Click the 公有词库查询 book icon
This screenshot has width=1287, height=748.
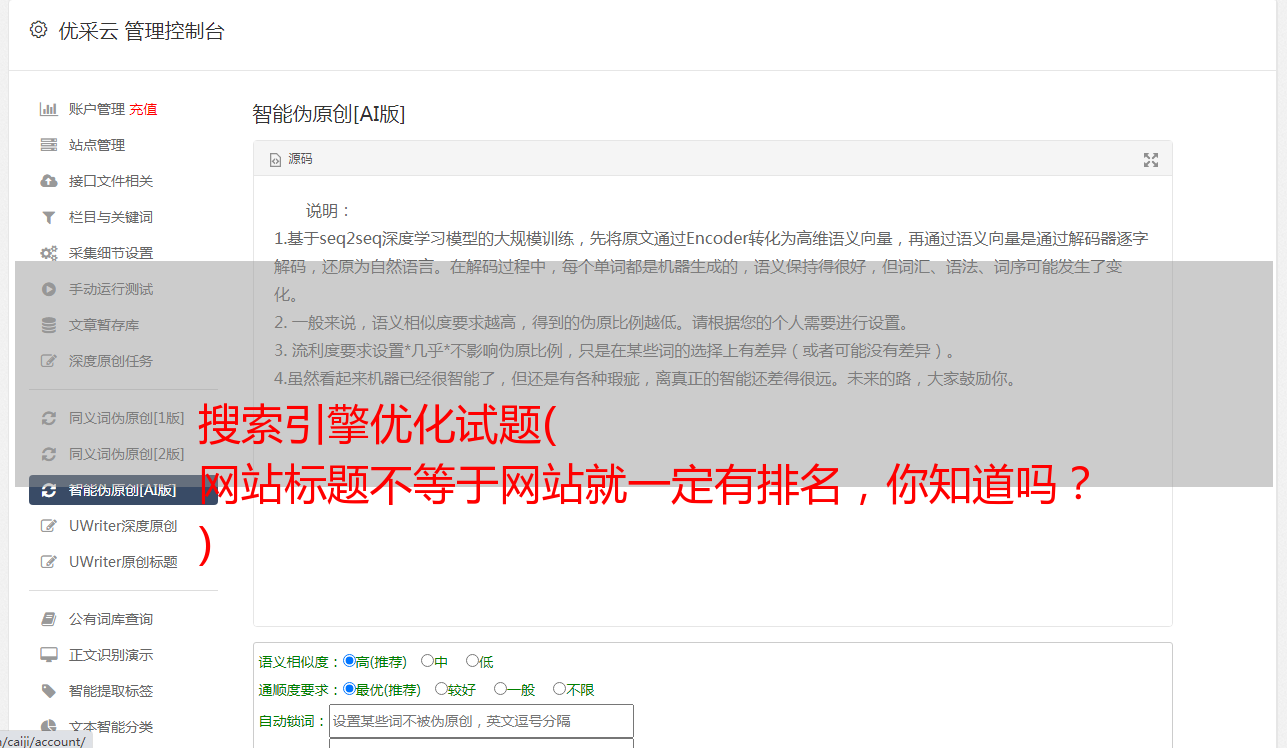(x=48, y=619)
